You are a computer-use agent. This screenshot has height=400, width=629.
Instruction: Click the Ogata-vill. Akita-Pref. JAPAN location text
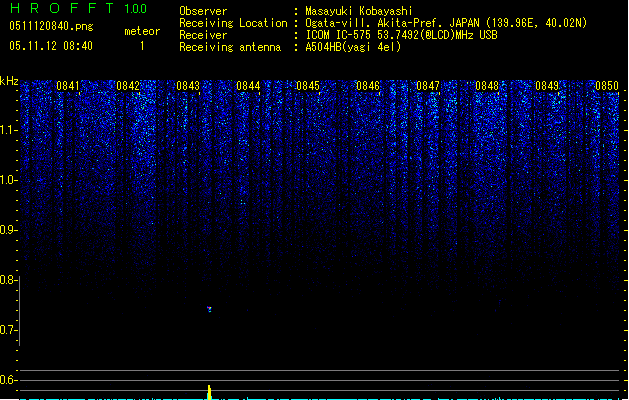(x=446, y=23)
